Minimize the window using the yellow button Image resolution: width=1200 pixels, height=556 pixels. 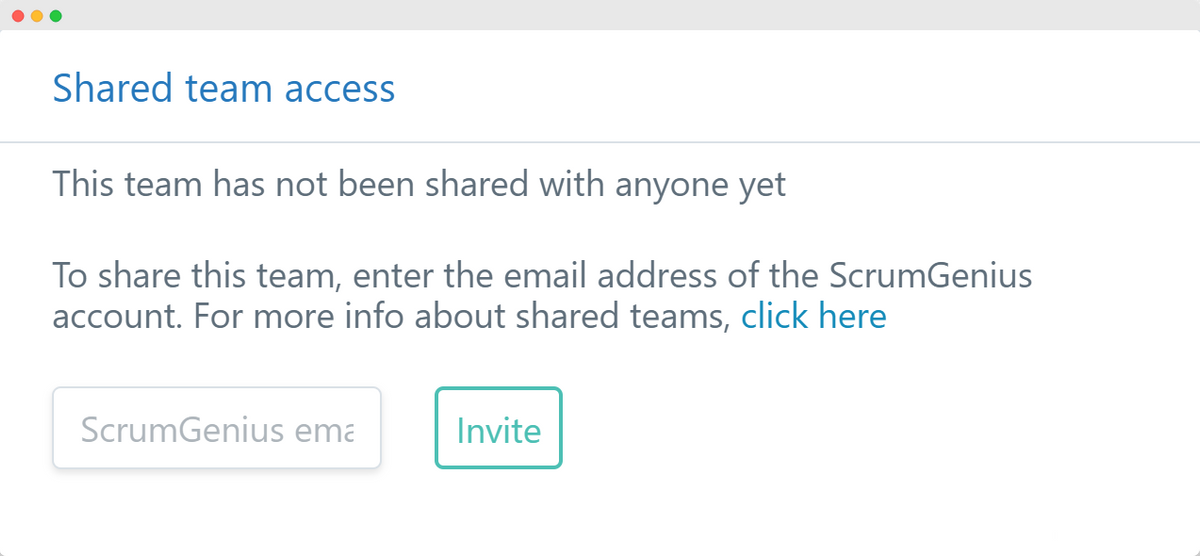pos(37,16)
